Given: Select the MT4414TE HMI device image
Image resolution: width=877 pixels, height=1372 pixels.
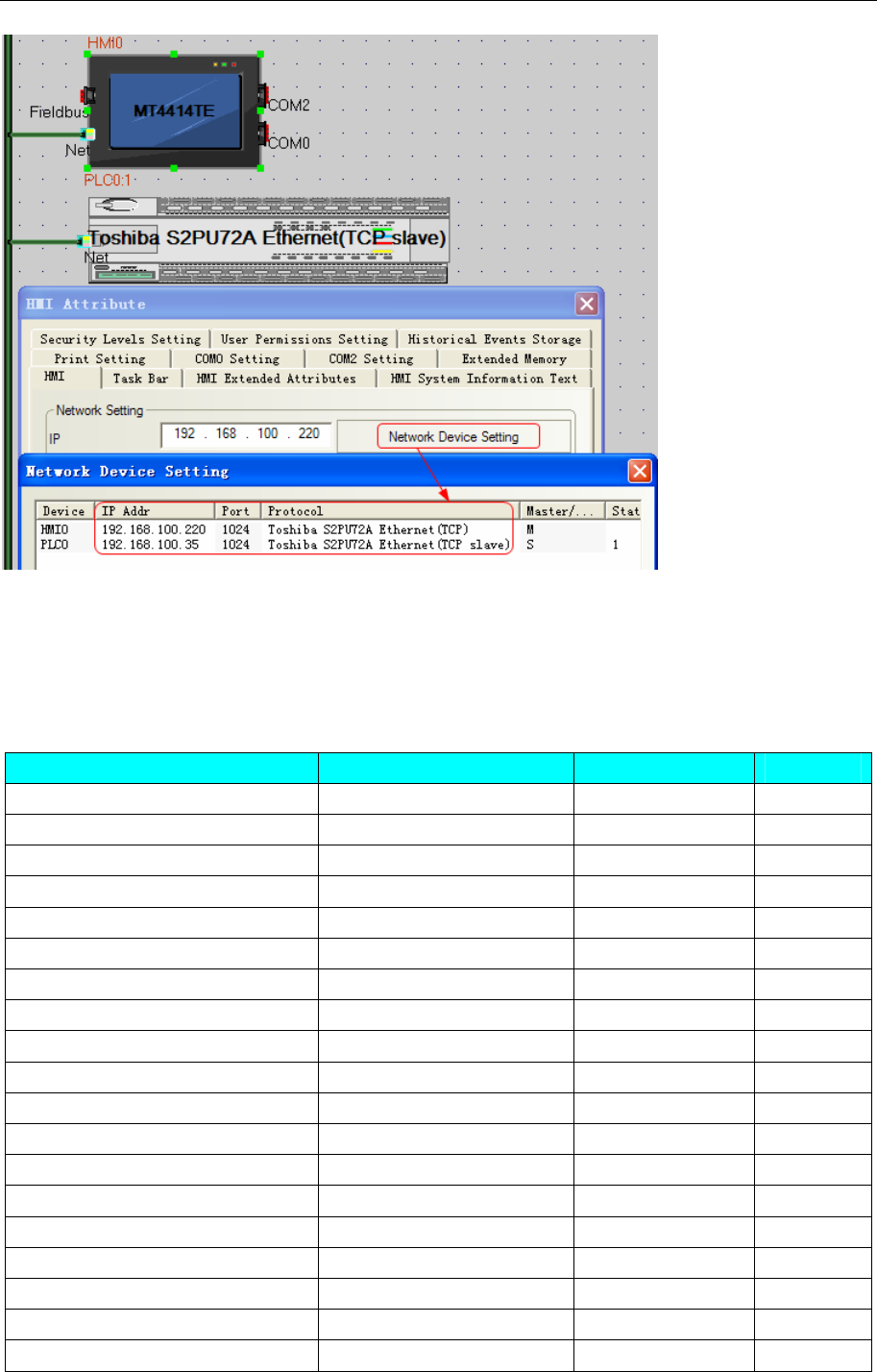Looking at the screenshot, I should (174, 111).
